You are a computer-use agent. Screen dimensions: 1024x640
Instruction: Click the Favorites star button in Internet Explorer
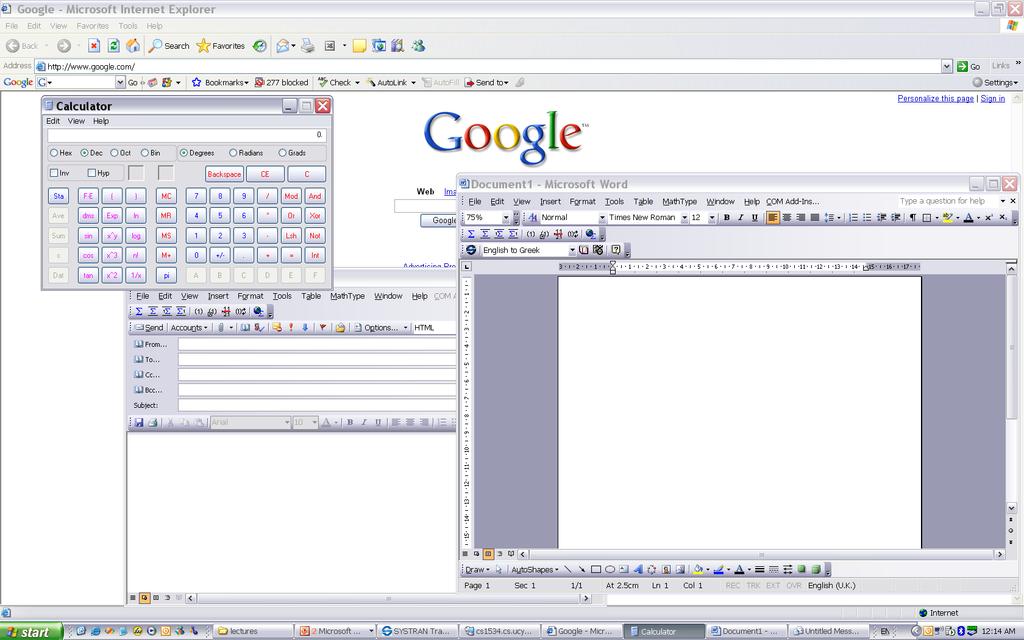pyautogui.click(x=221, y=46)
